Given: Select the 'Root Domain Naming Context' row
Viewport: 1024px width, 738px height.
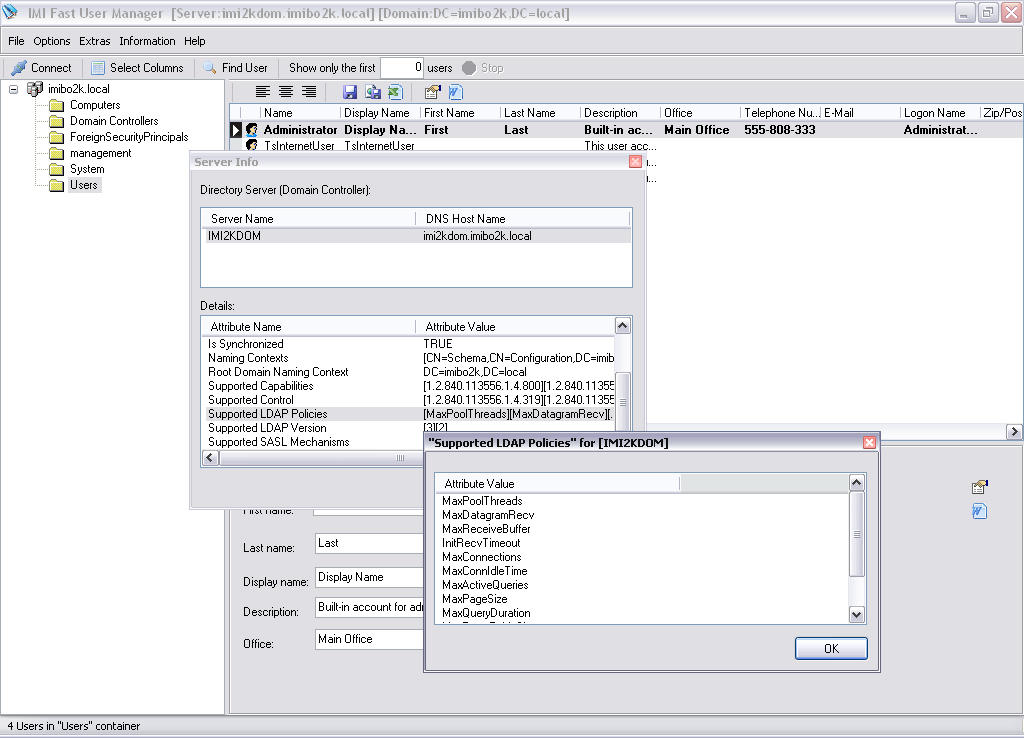Looking at the screenshot, I should tap(409, 372).
